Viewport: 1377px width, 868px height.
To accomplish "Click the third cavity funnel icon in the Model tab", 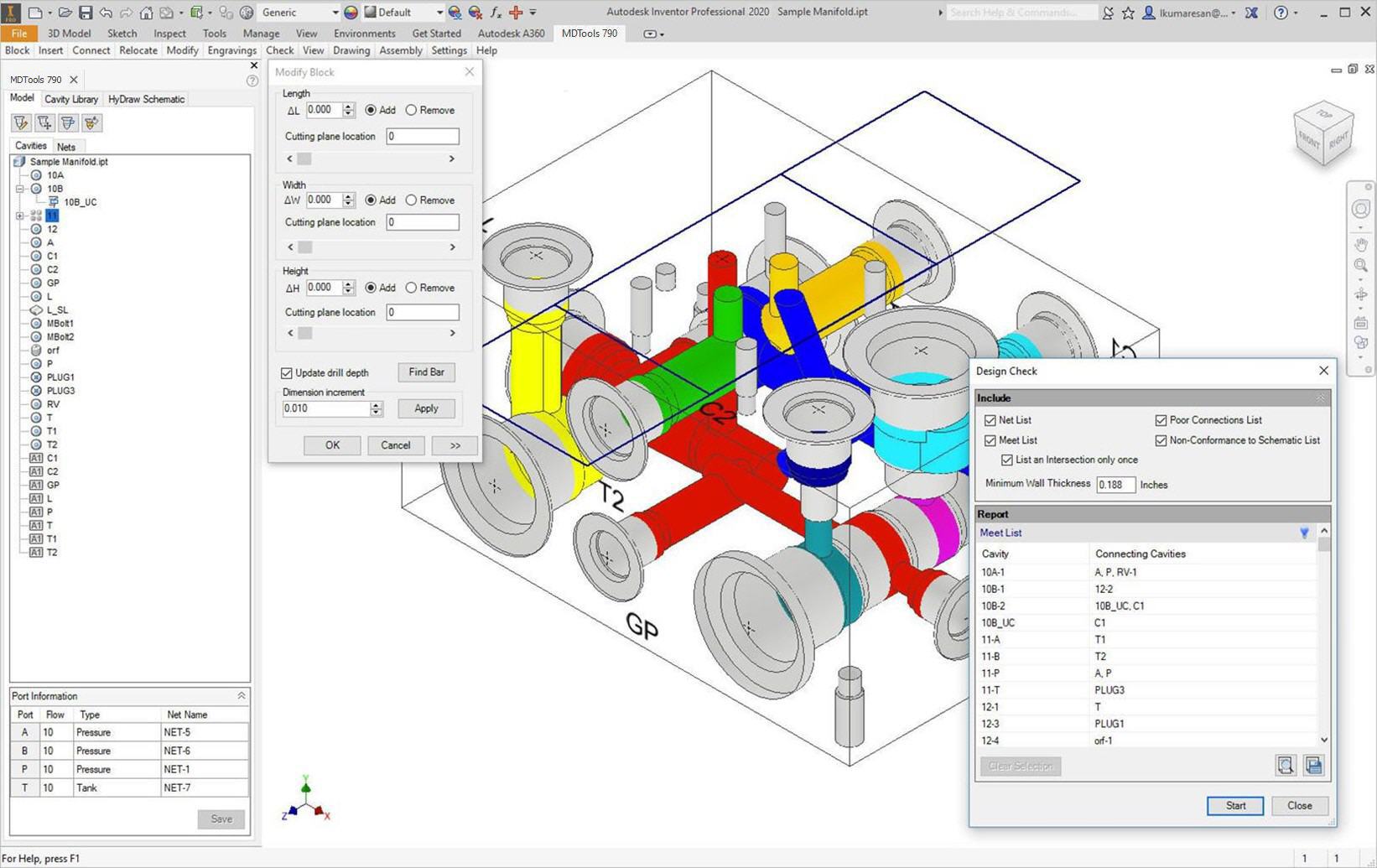I will (x=68, y=123).
